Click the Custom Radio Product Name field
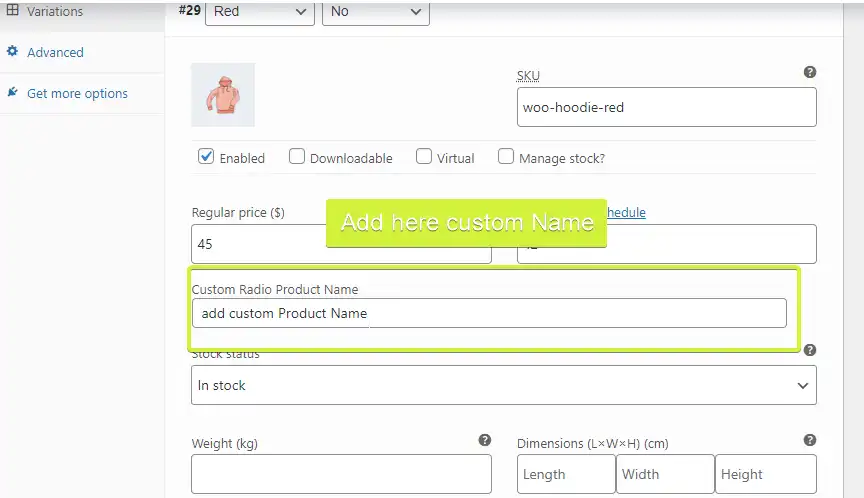The image size is (864, 498). click(489, 313)
